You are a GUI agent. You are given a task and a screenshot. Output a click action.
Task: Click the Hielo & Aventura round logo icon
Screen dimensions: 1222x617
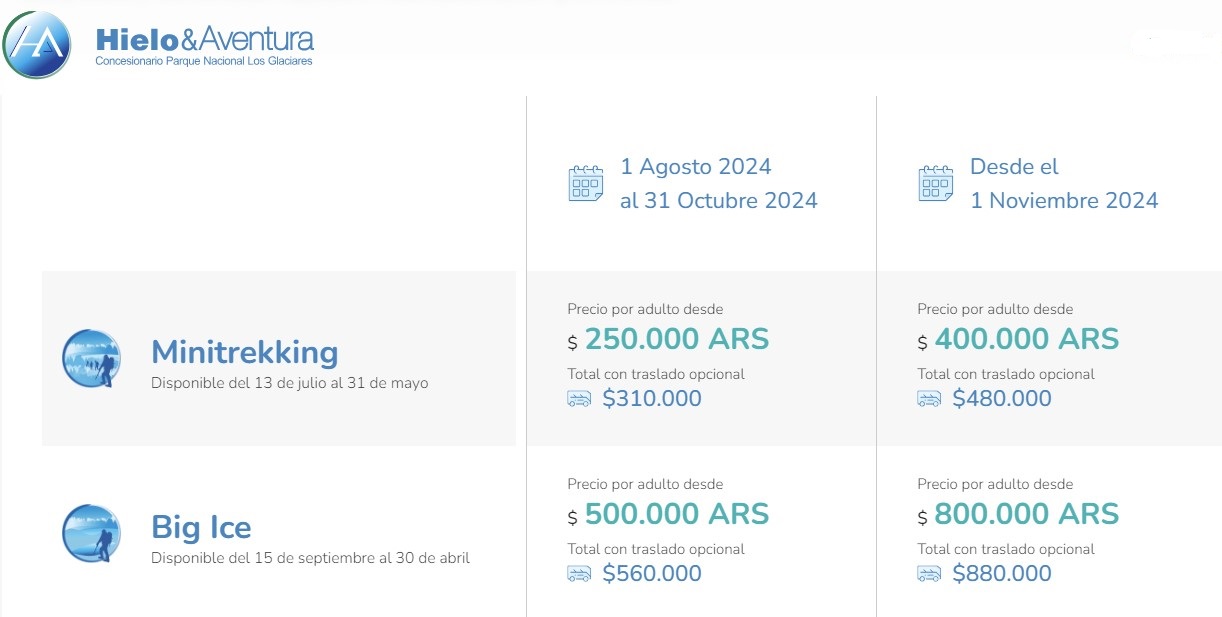(x=38, y=44)
